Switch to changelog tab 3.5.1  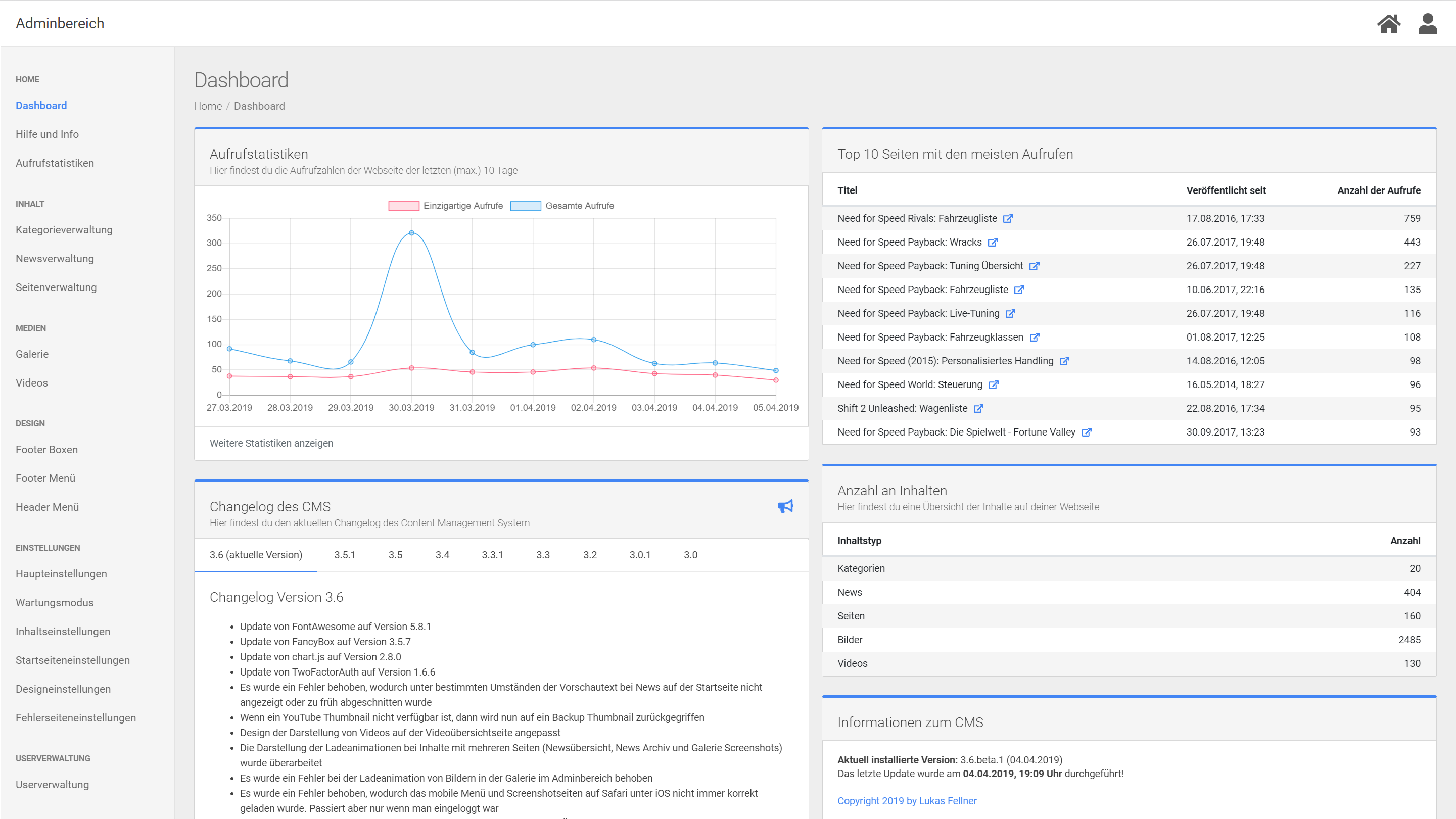tap(344, 555)
